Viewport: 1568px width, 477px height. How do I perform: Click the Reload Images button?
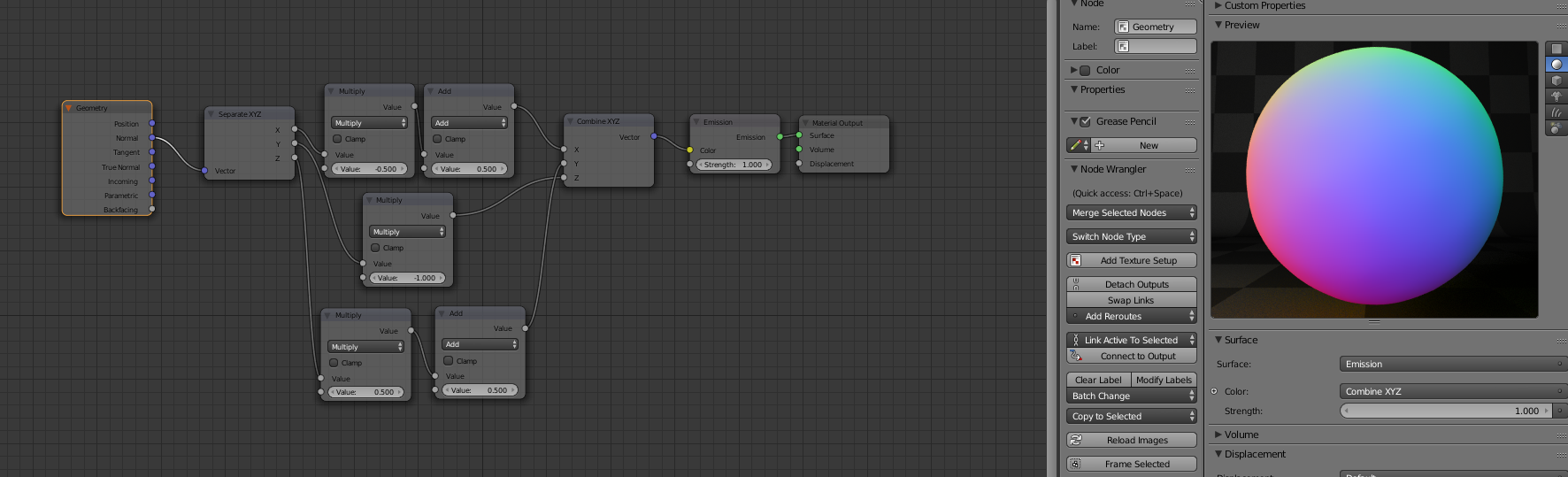[1132, 440]
